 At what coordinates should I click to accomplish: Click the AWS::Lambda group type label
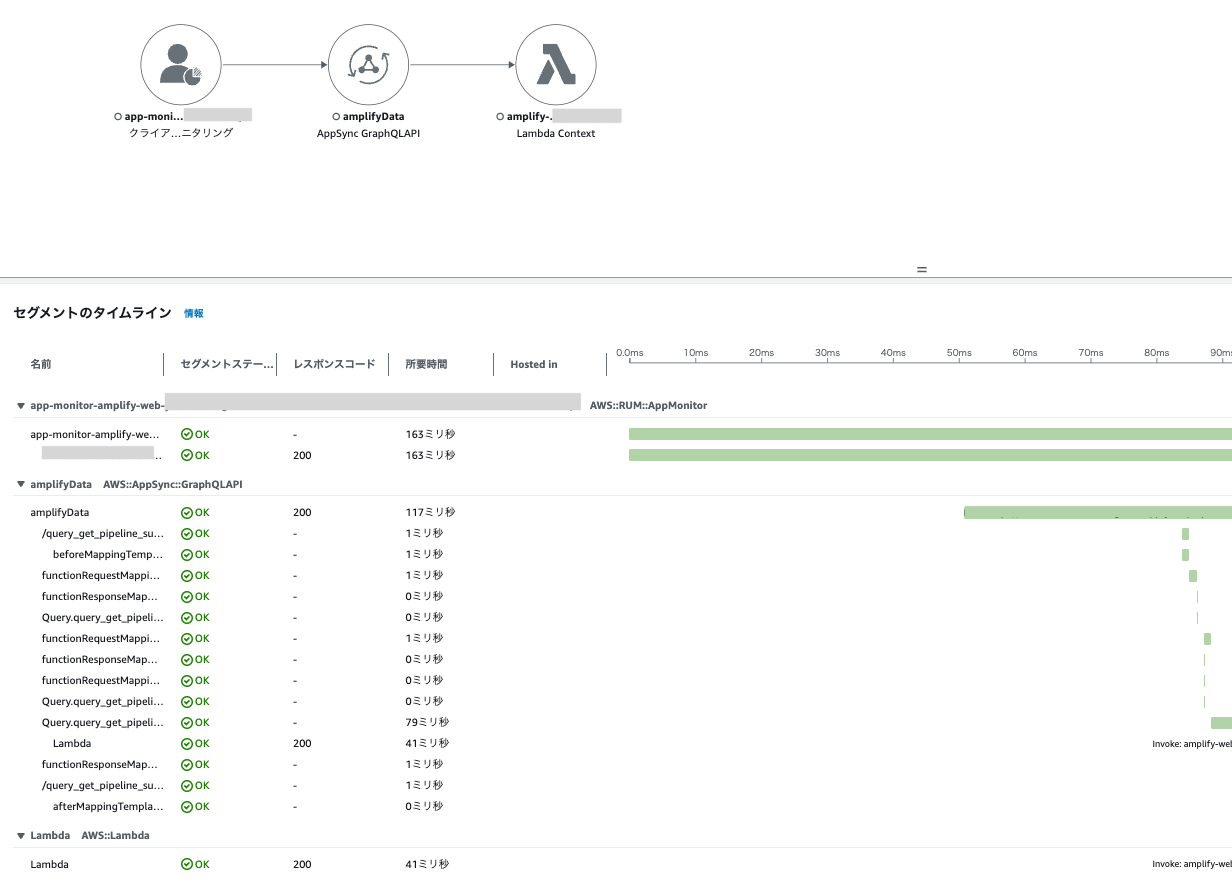tap(115, 835)
